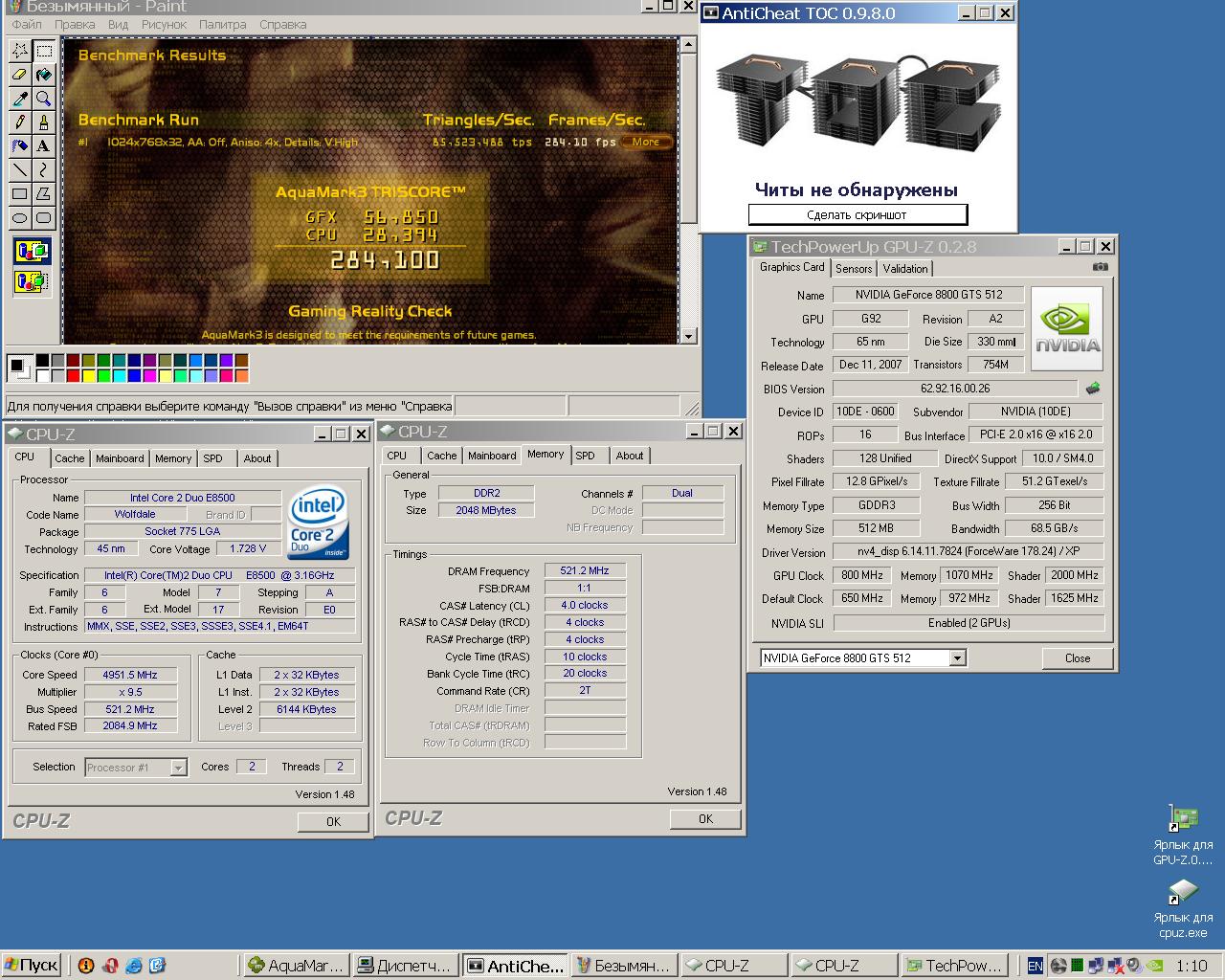Click the NVIDIA logo in GPU-Z
This screenshot has height=980, width=1225.
coord(1067,328)
